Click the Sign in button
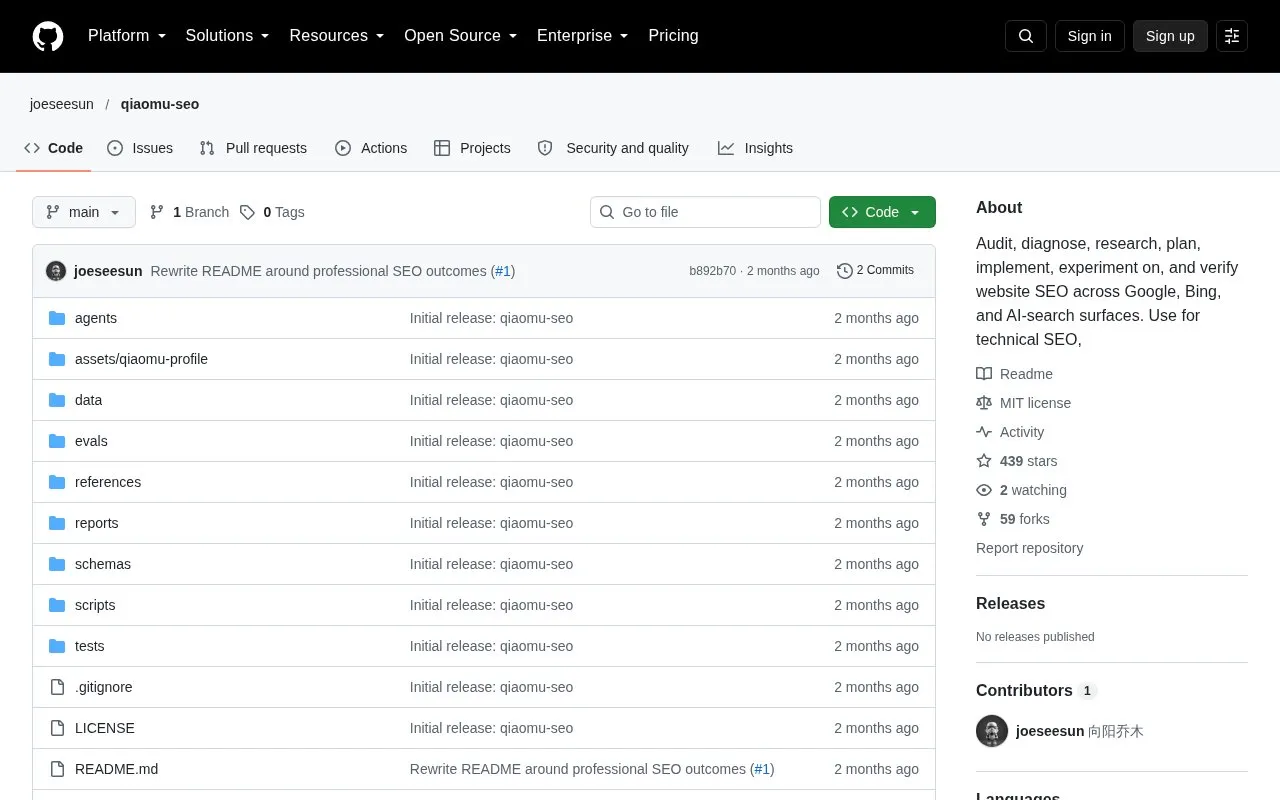Viewport: 1280px width, 800px height. (1090, 36)
